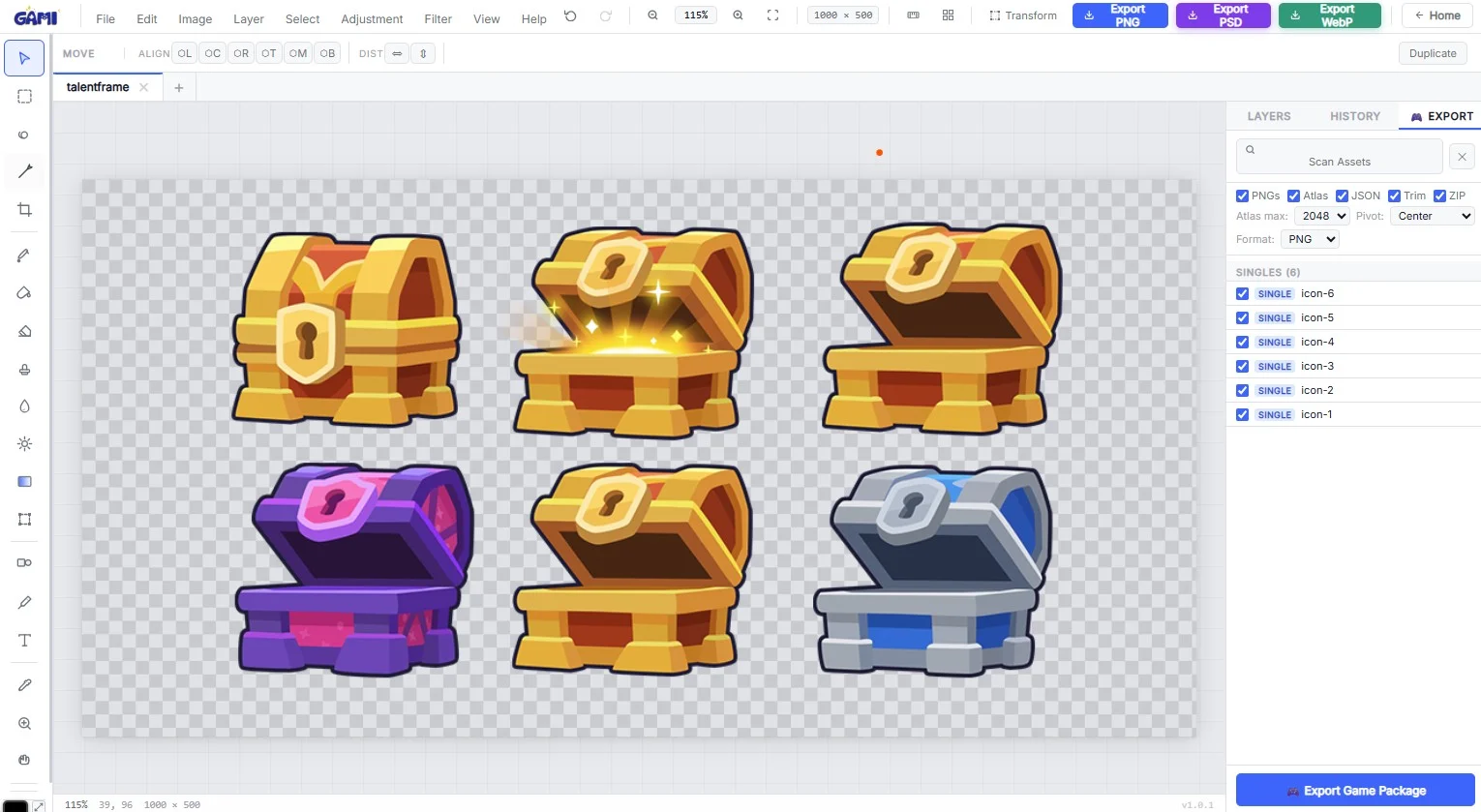Open the Pivot dropdown set to Center
The width and height of the screenshot is (1481, 812).
pos(1432,216)
